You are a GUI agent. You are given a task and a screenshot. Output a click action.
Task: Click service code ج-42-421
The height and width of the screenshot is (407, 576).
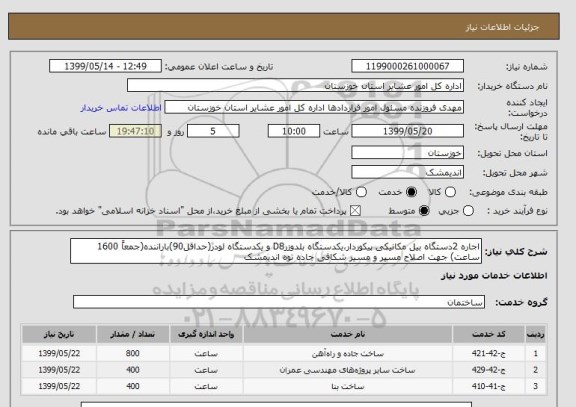pyautogui.click(x=489, y=353)
